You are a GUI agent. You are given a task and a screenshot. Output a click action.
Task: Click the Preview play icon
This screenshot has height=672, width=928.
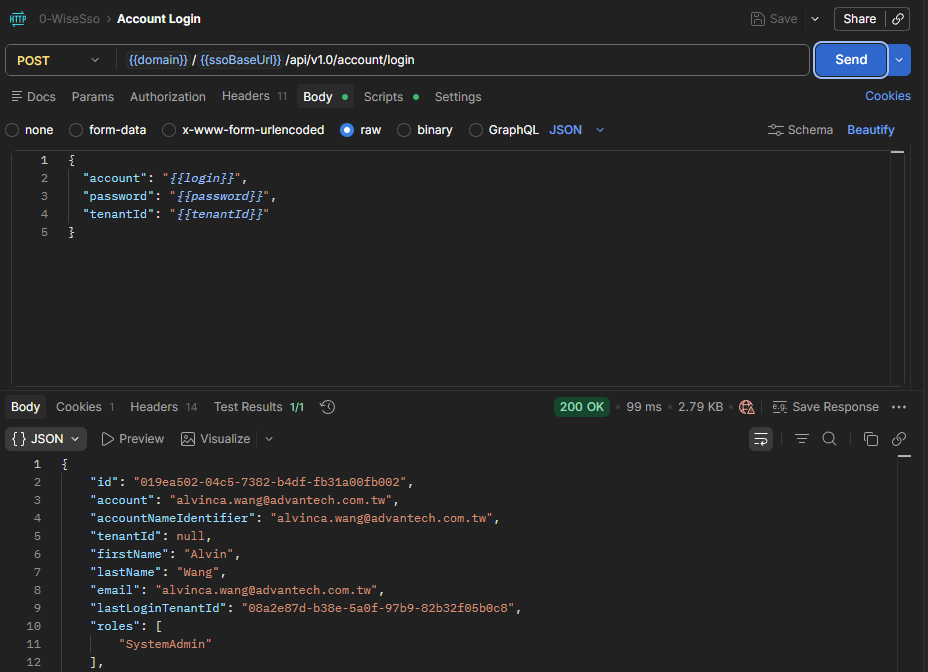107,439
